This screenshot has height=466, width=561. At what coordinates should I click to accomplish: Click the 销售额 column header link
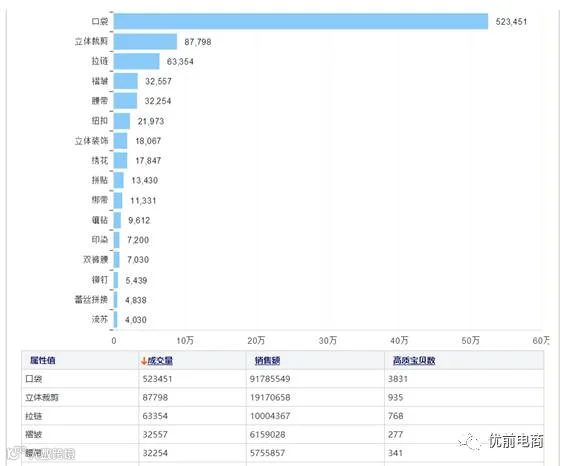[267, 360]
